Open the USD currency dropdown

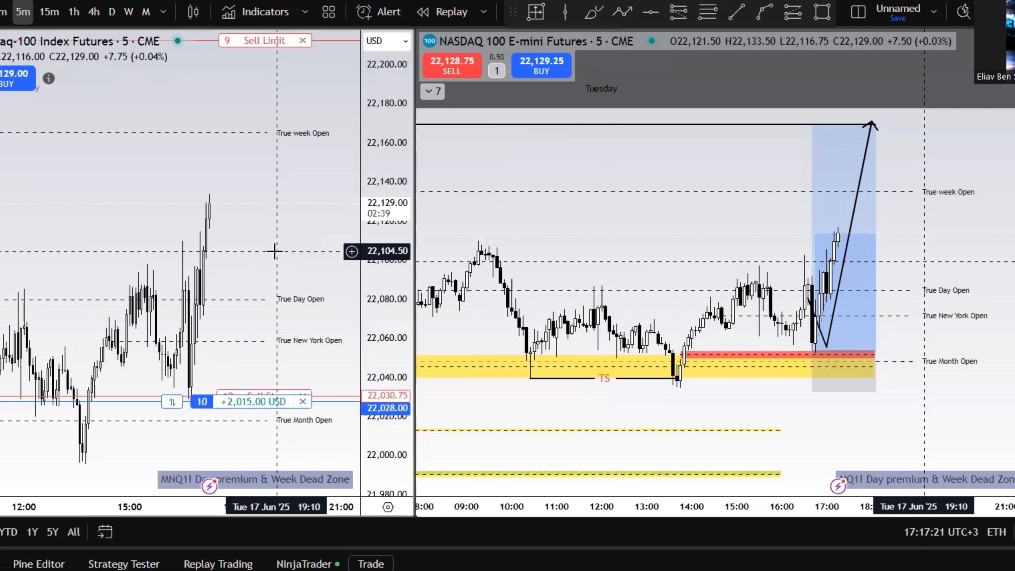coord(387,41)
